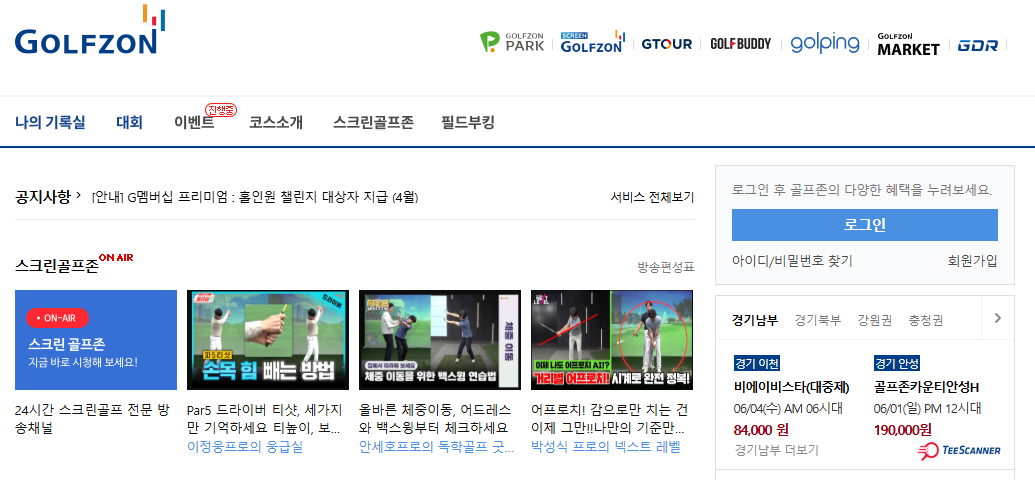Viewport: 1035px width, 480px height.
Task: Click the 진행중 badge on 이벤트
Action: (x=220, y=110)
